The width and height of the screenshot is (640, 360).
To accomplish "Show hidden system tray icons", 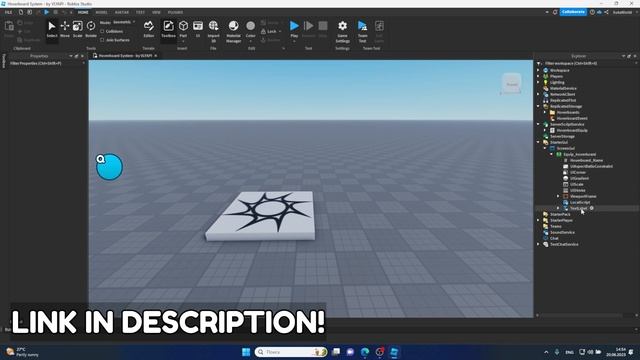I will [x=546, y=352].
